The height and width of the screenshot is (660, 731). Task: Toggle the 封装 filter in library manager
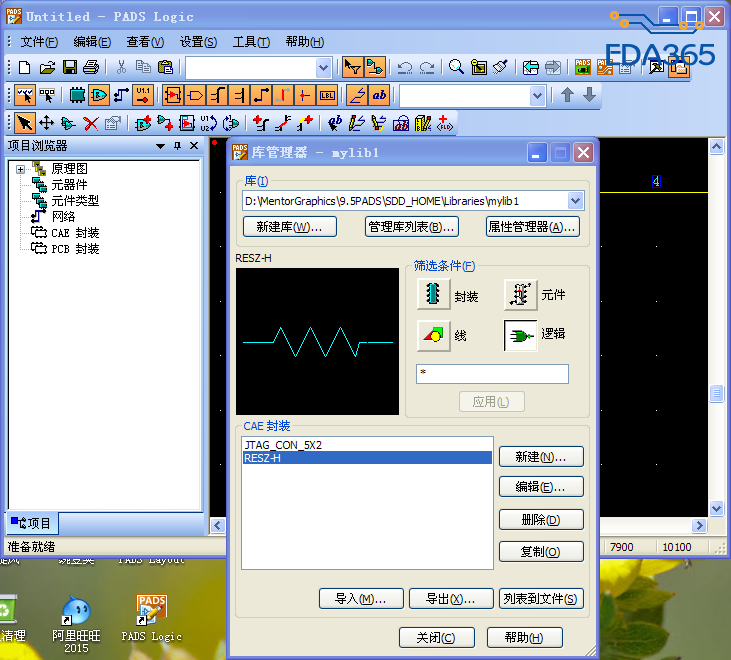pyautogui.click(x=434, y=294)
